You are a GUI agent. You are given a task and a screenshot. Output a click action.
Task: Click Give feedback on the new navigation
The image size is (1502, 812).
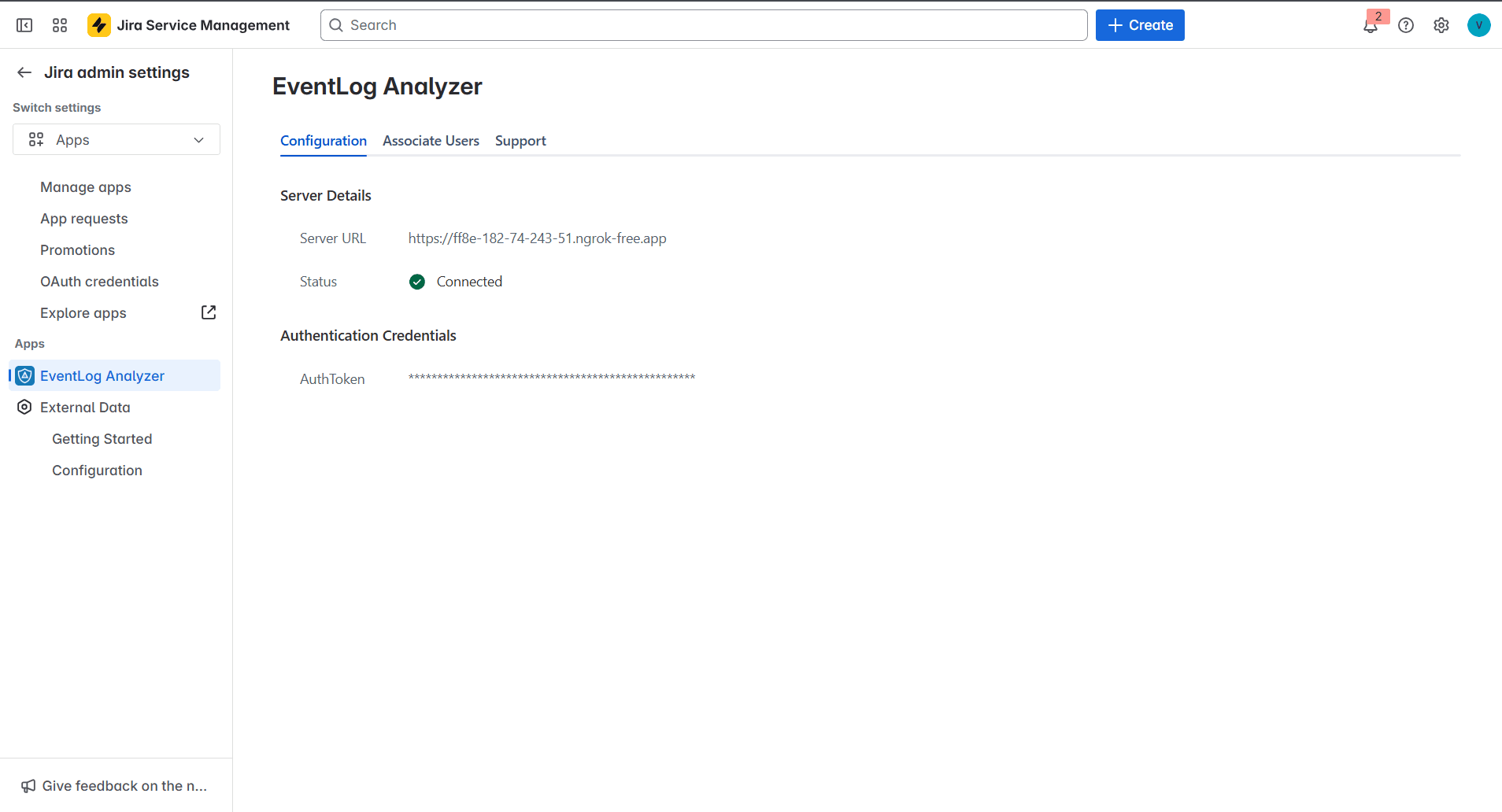115,786
